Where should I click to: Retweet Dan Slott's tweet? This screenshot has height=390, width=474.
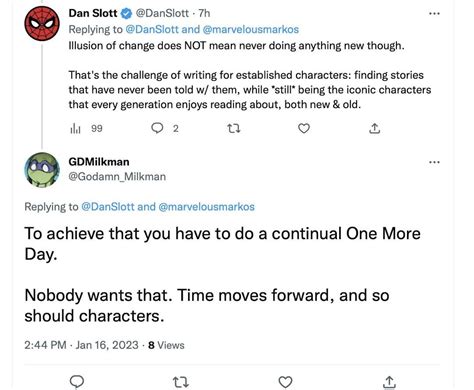click(233, 128)
